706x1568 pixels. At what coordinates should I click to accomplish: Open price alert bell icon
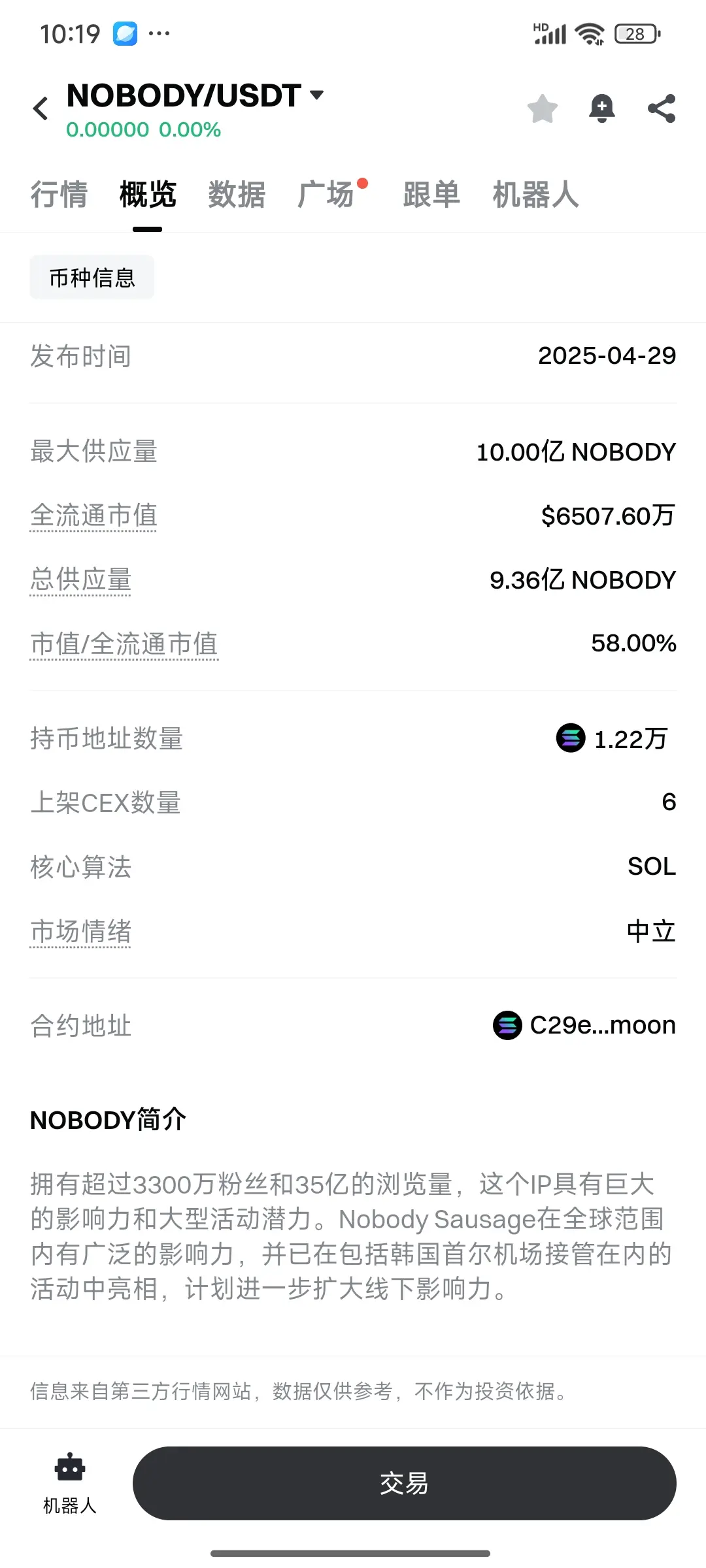pos(602,108)
